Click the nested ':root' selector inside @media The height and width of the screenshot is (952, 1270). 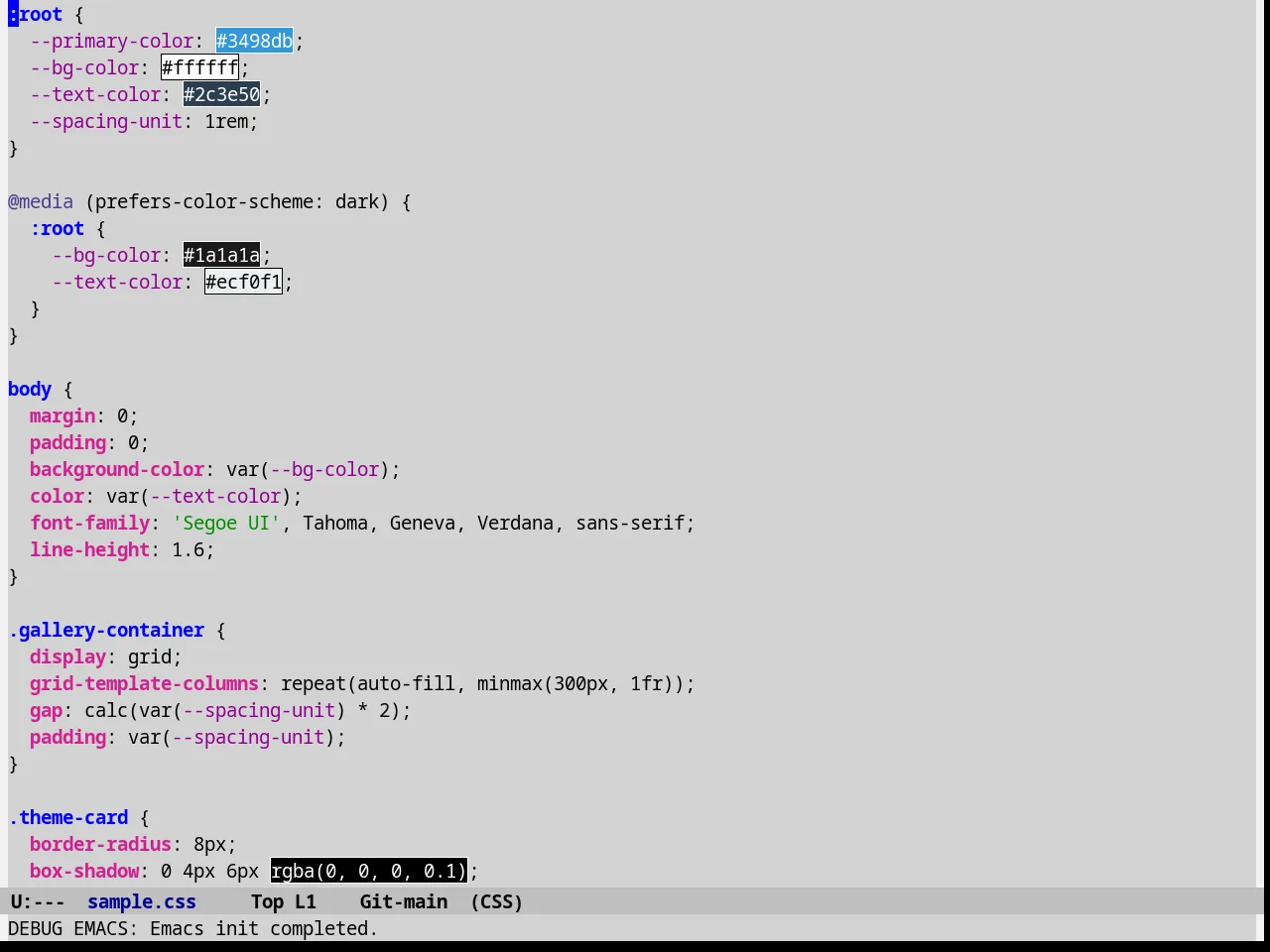click(x=58, y=228)
